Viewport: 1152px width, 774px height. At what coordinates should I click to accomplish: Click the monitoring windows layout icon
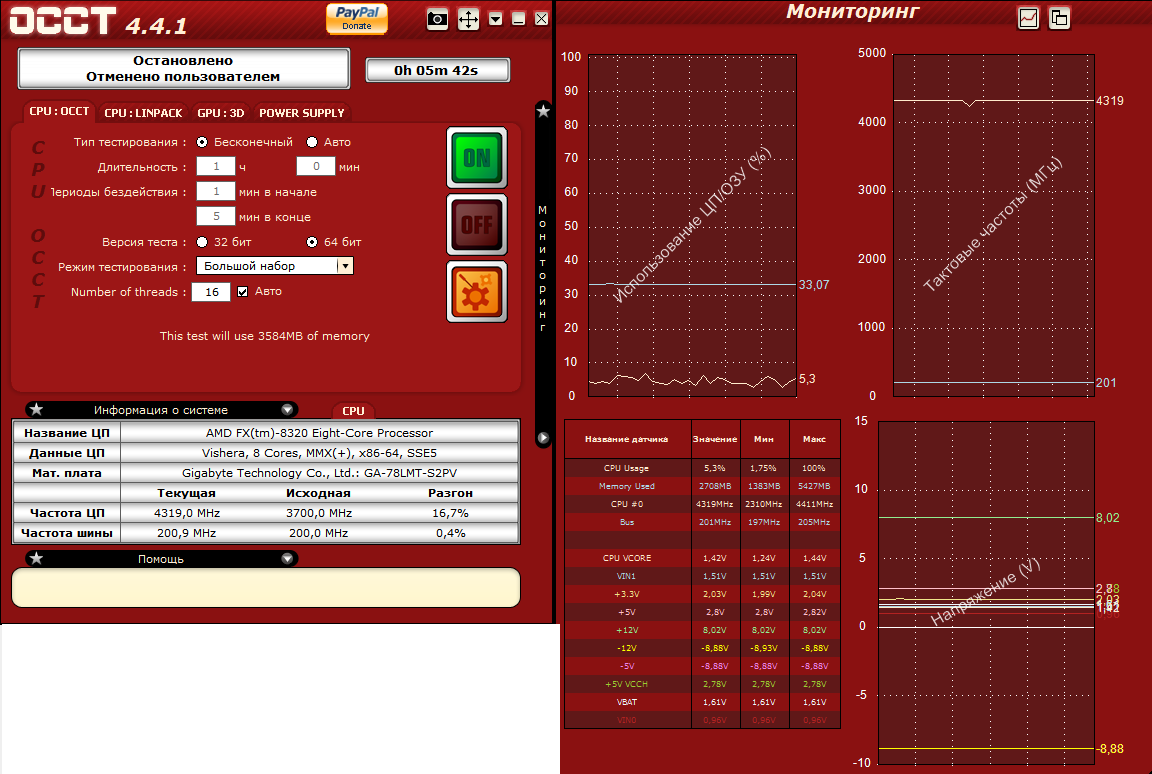click(x=1059, y=18)
